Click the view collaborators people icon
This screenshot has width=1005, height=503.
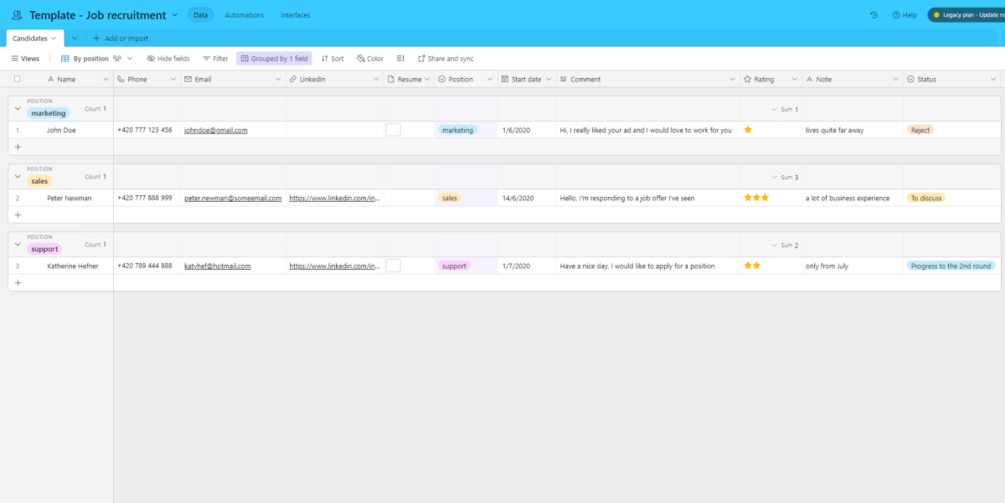coord(117,58)
